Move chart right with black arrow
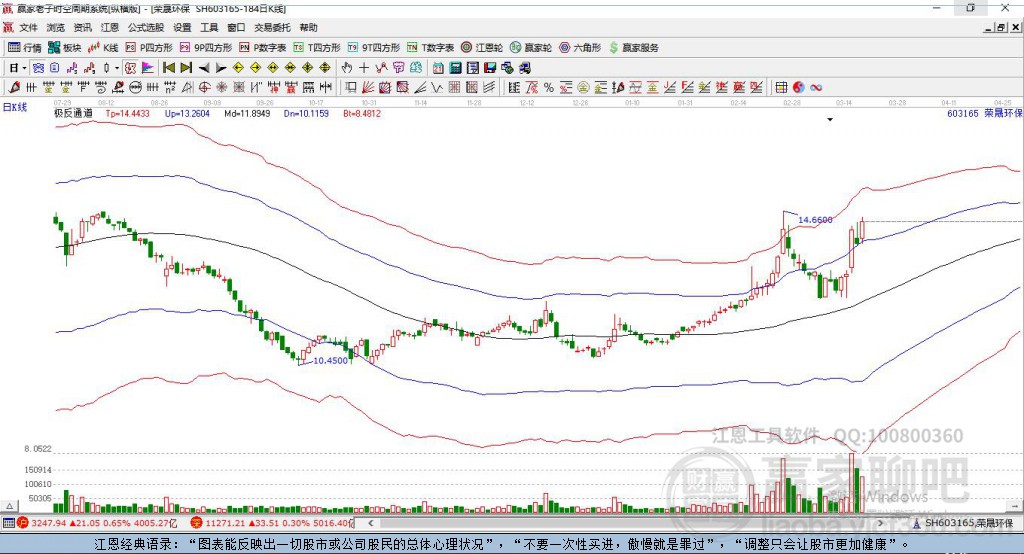Image resolution: width=1024 pixels, height=554 pixels. [221, 68]
